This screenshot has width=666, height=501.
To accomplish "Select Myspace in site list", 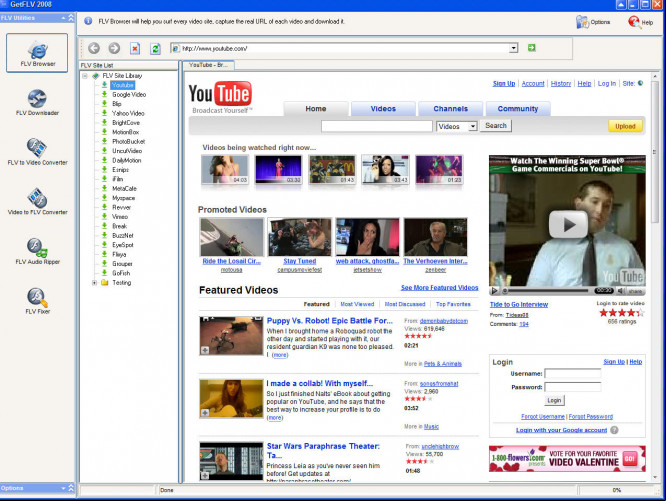I will coord(123,198).
